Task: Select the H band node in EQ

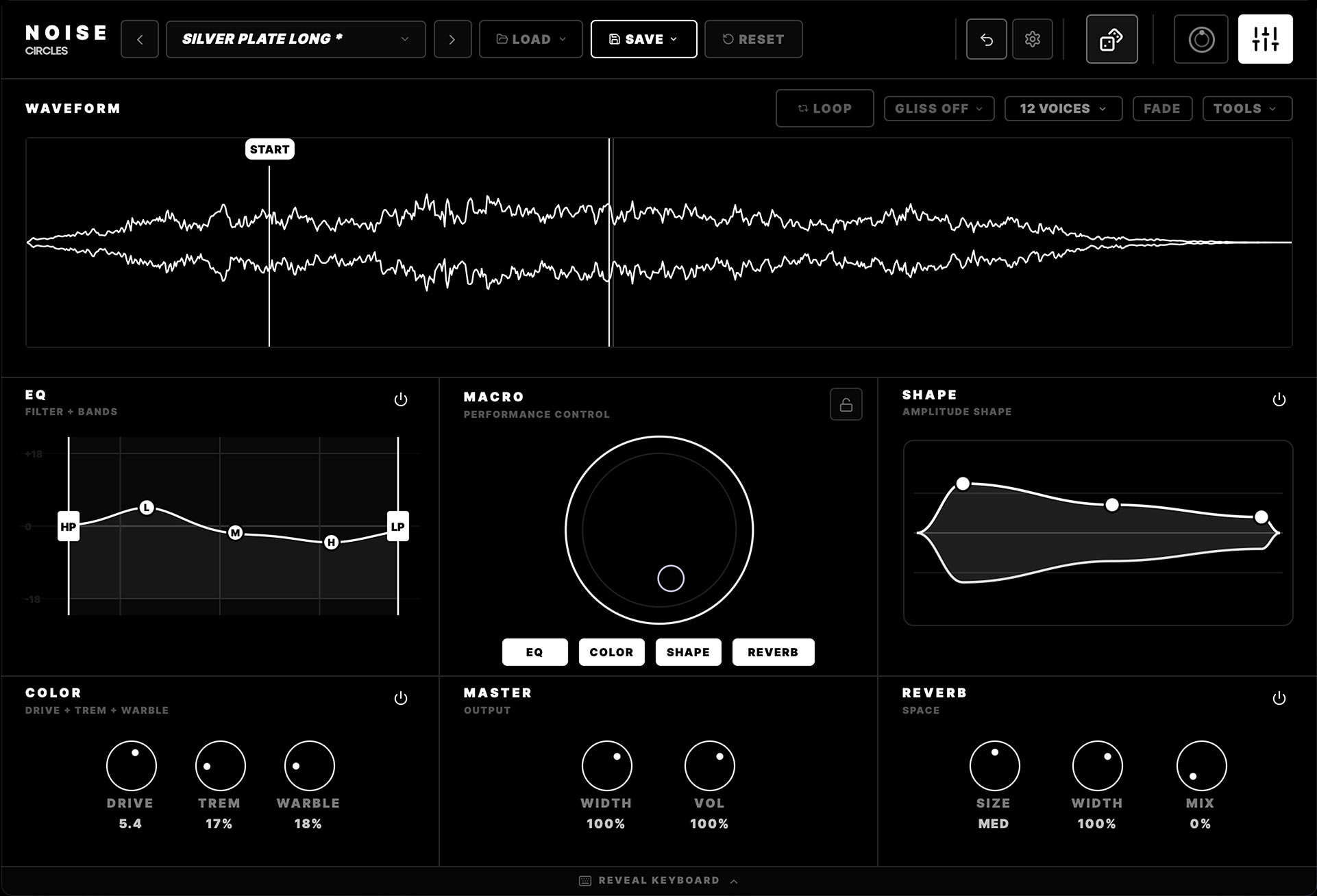Action: pyautogui.click(x=331, y=543)
